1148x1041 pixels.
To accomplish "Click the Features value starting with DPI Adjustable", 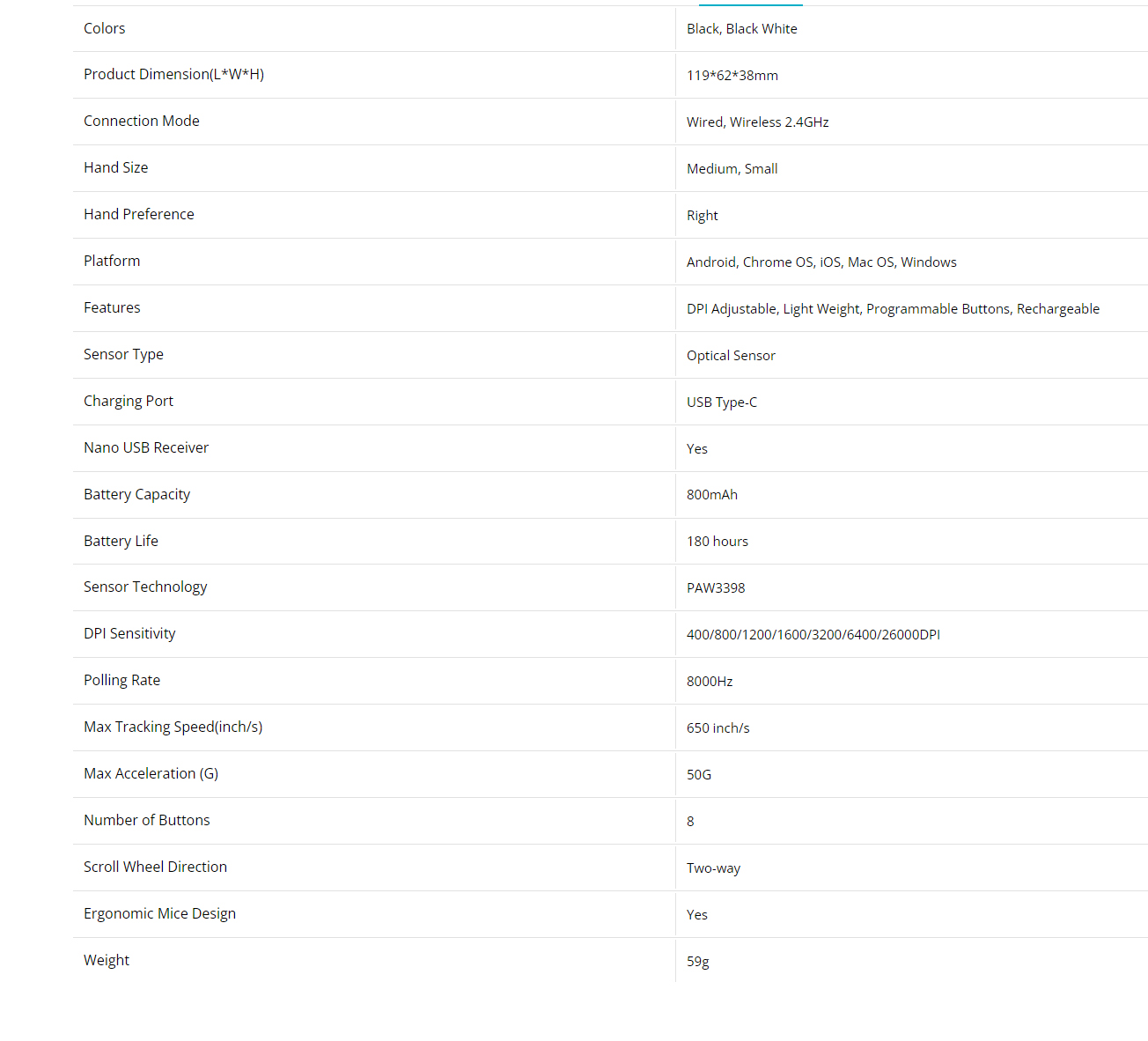I will tap(892, 309).
